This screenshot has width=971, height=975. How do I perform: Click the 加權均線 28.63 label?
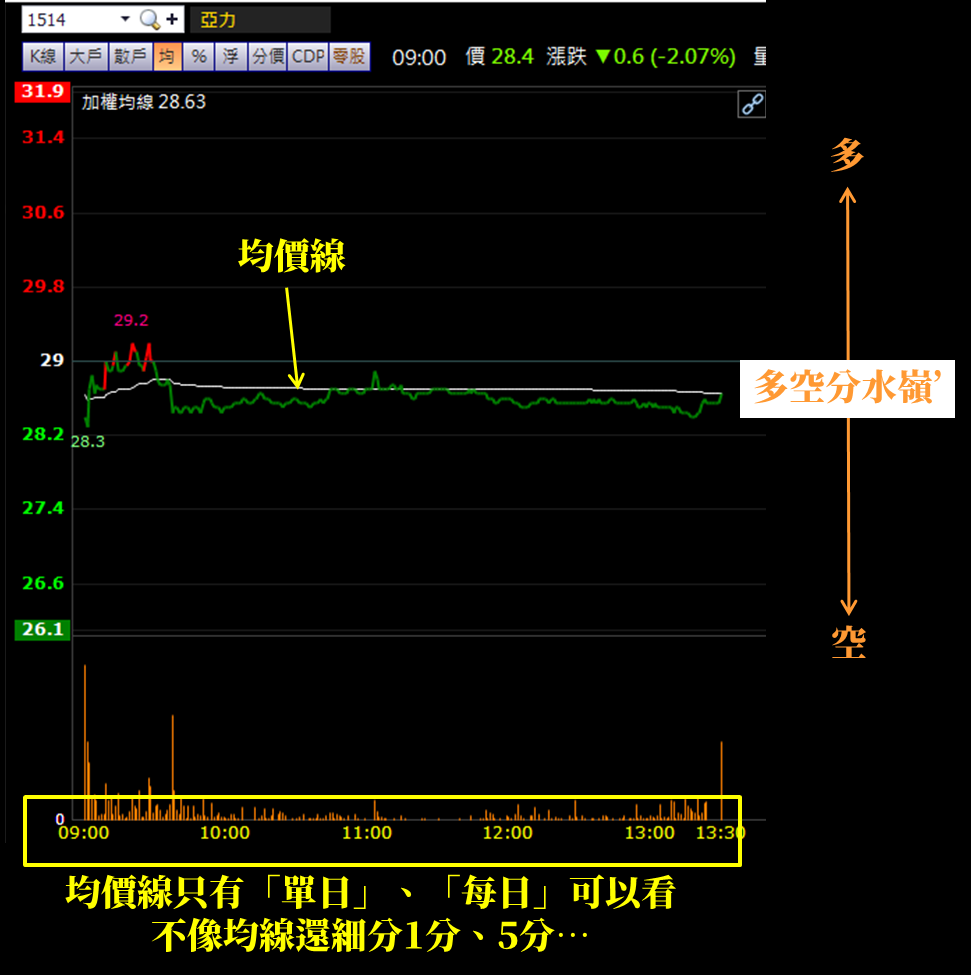pyautogui.click(x=144, y=102)
